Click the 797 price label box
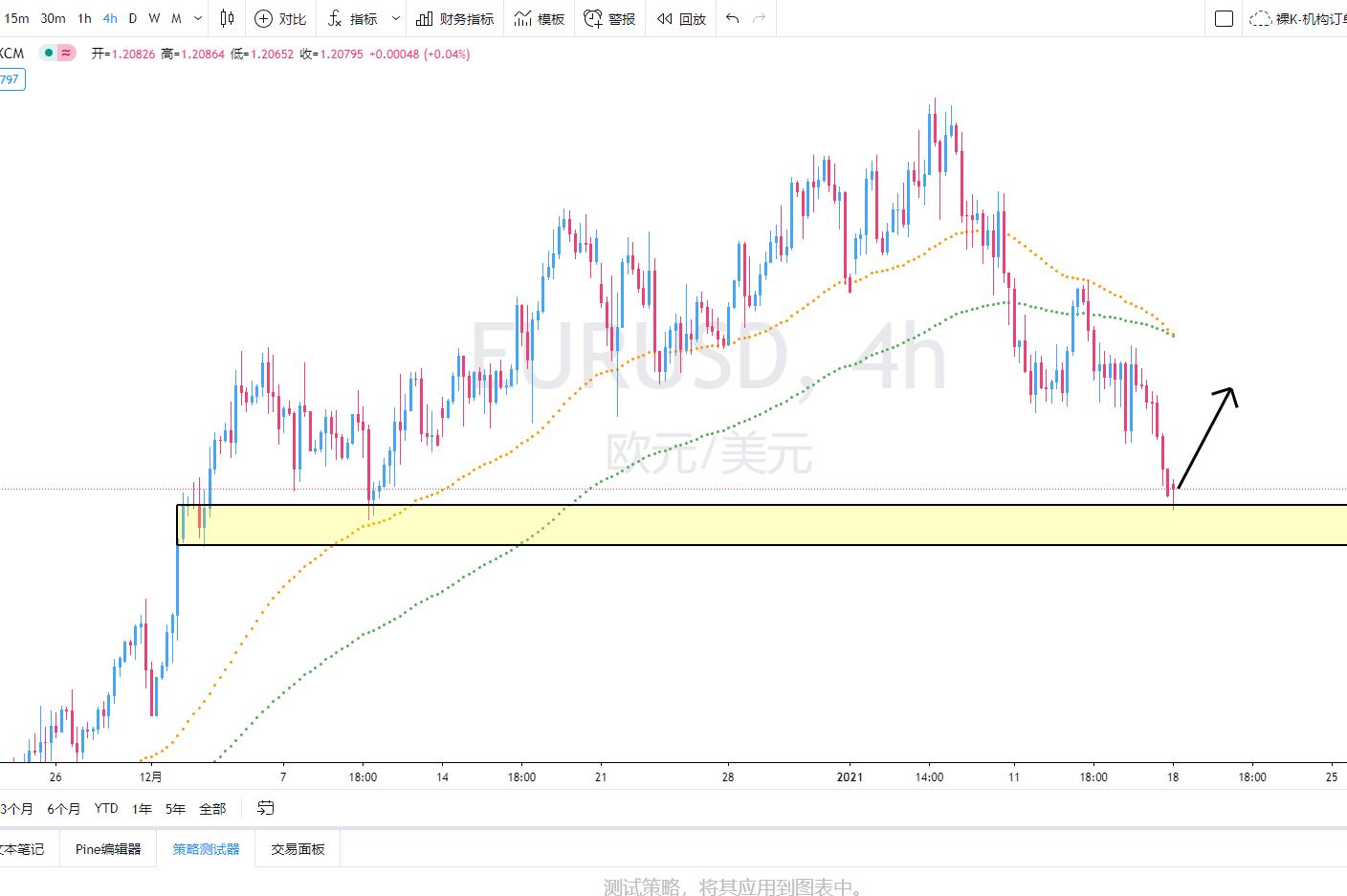 click(11, 79)
